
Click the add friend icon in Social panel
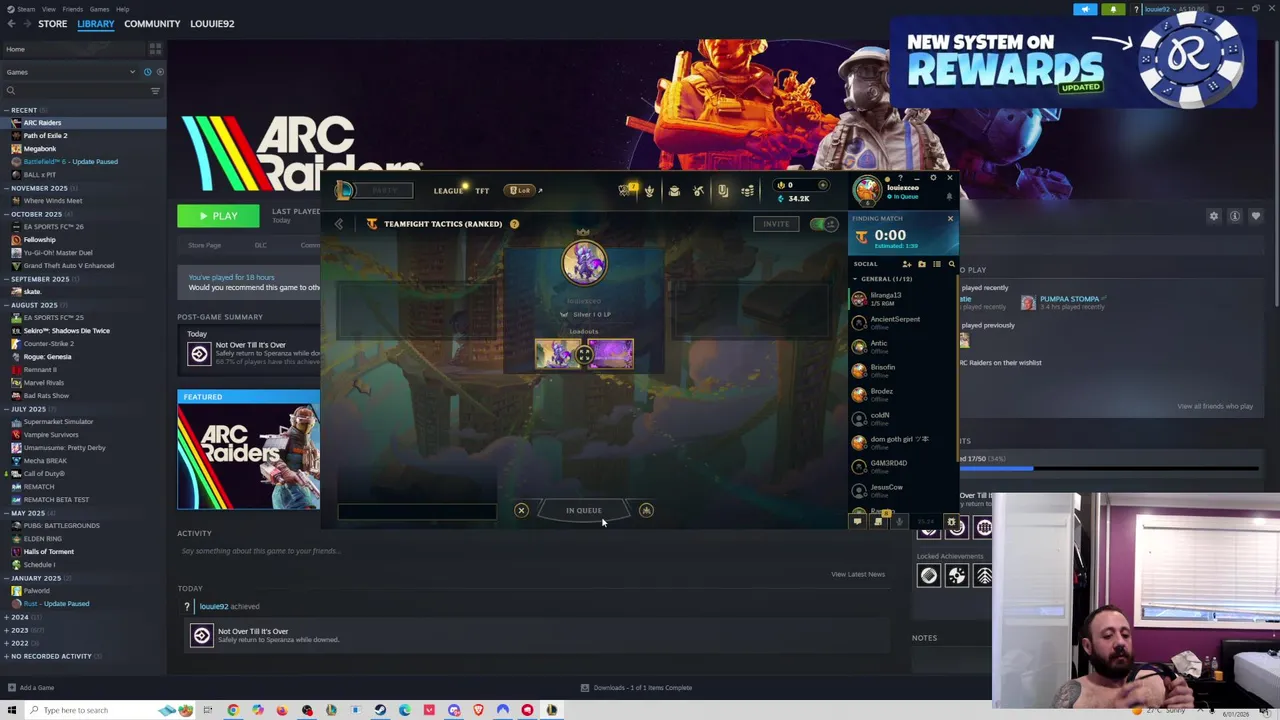907,264
